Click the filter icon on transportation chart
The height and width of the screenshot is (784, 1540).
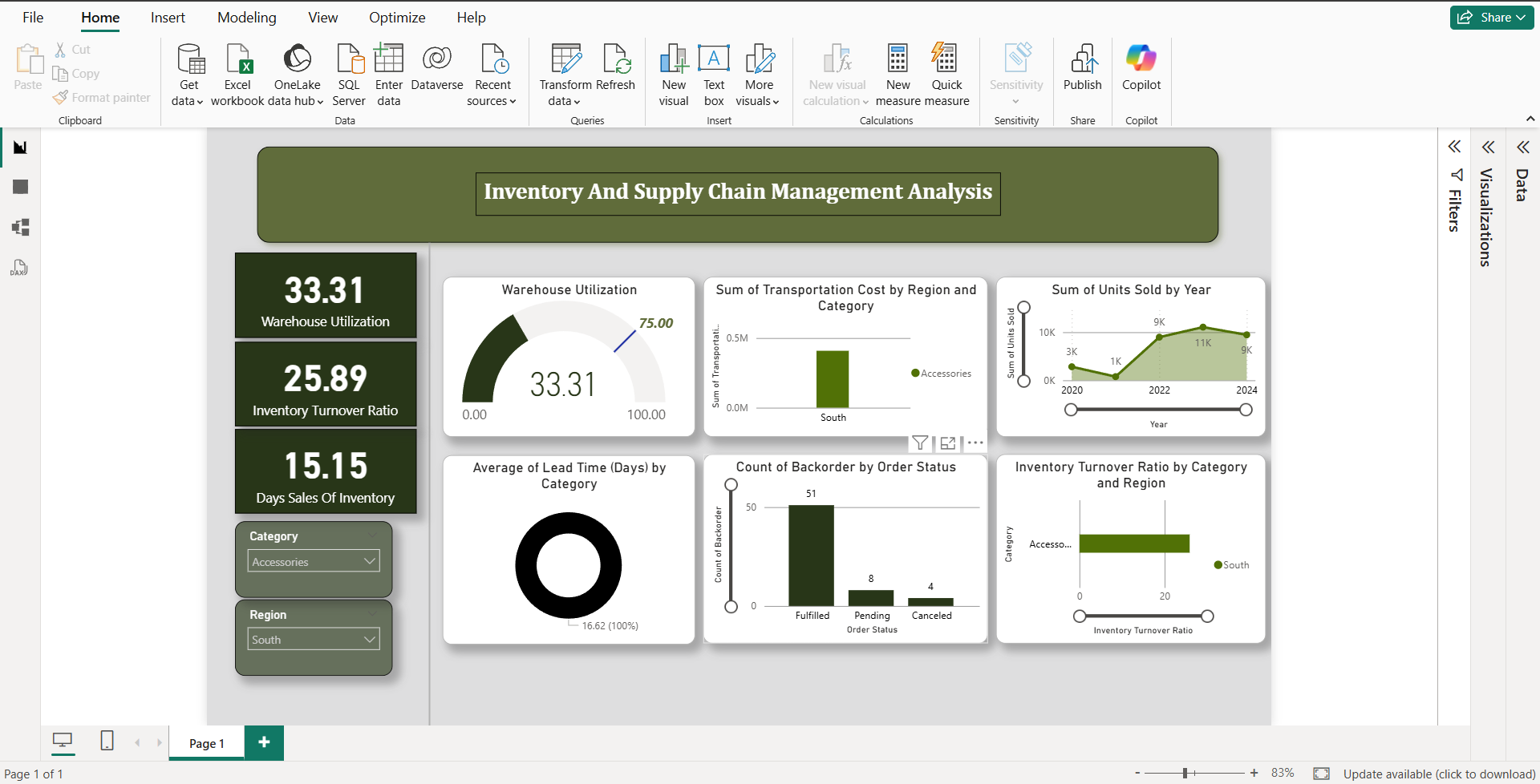pos(920,443)
